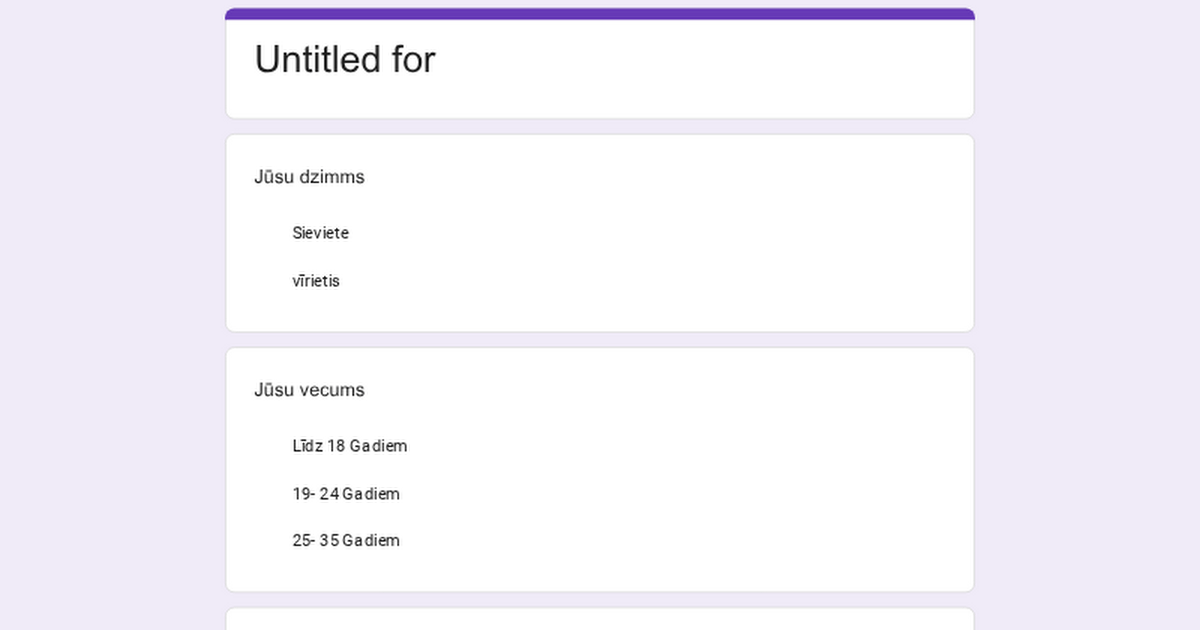Viewport: 1200px width, 630px height.
Task: Choose "vīrietis" as the gender
Action: click(316, 281)
